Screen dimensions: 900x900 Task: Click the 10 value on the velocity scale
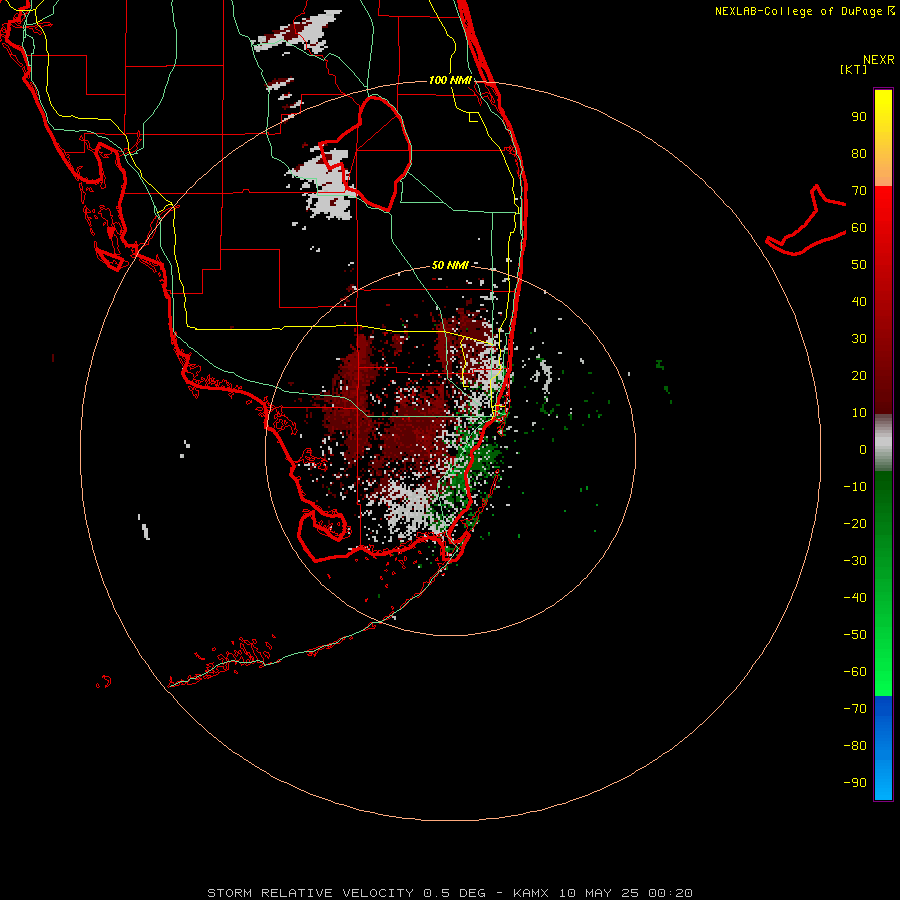[x=859, y=413]
